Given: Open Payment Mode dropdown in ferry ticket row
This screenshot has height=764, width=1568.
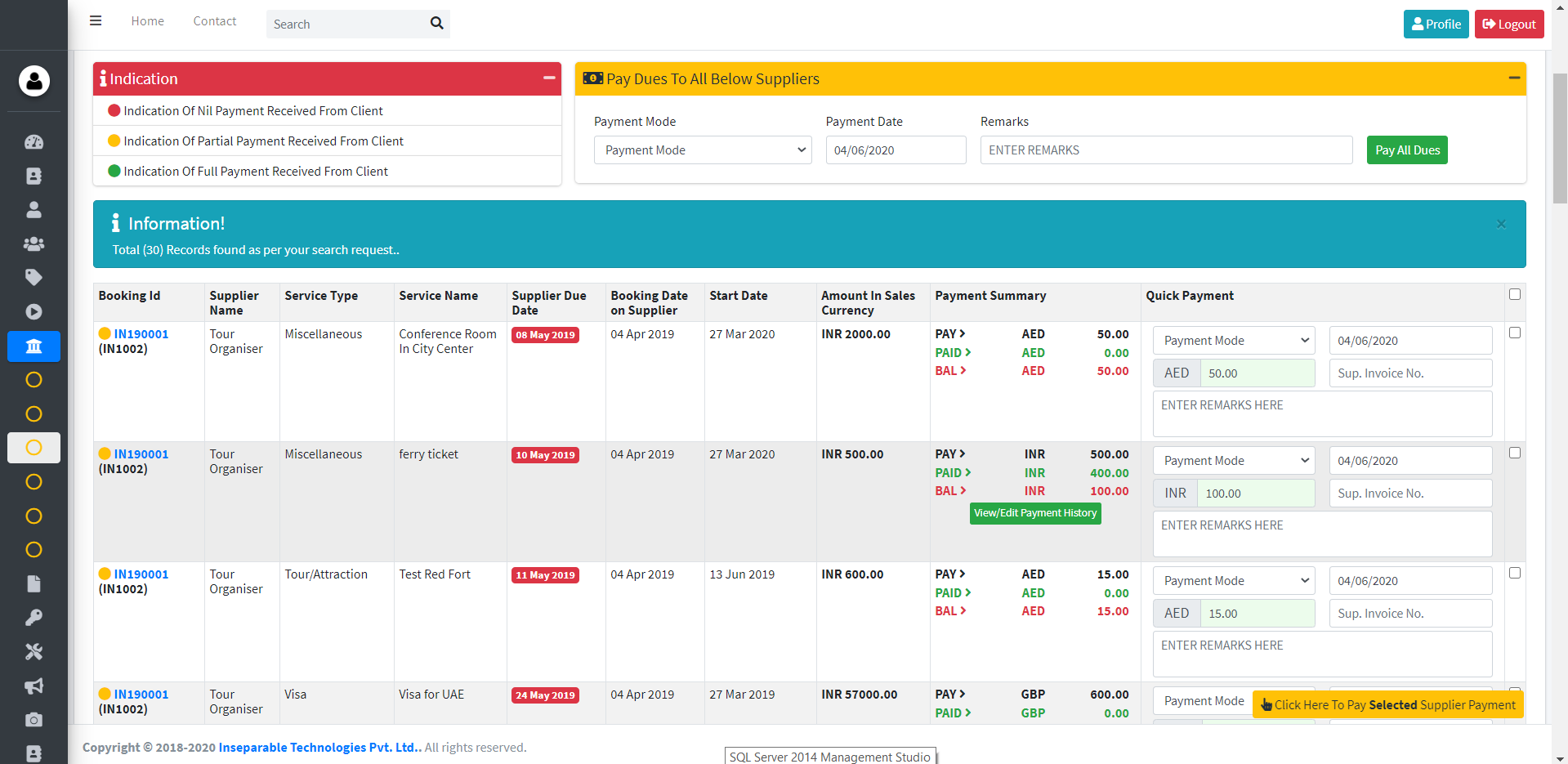Looking at the screenshot, I should (x=1234, y=461).
